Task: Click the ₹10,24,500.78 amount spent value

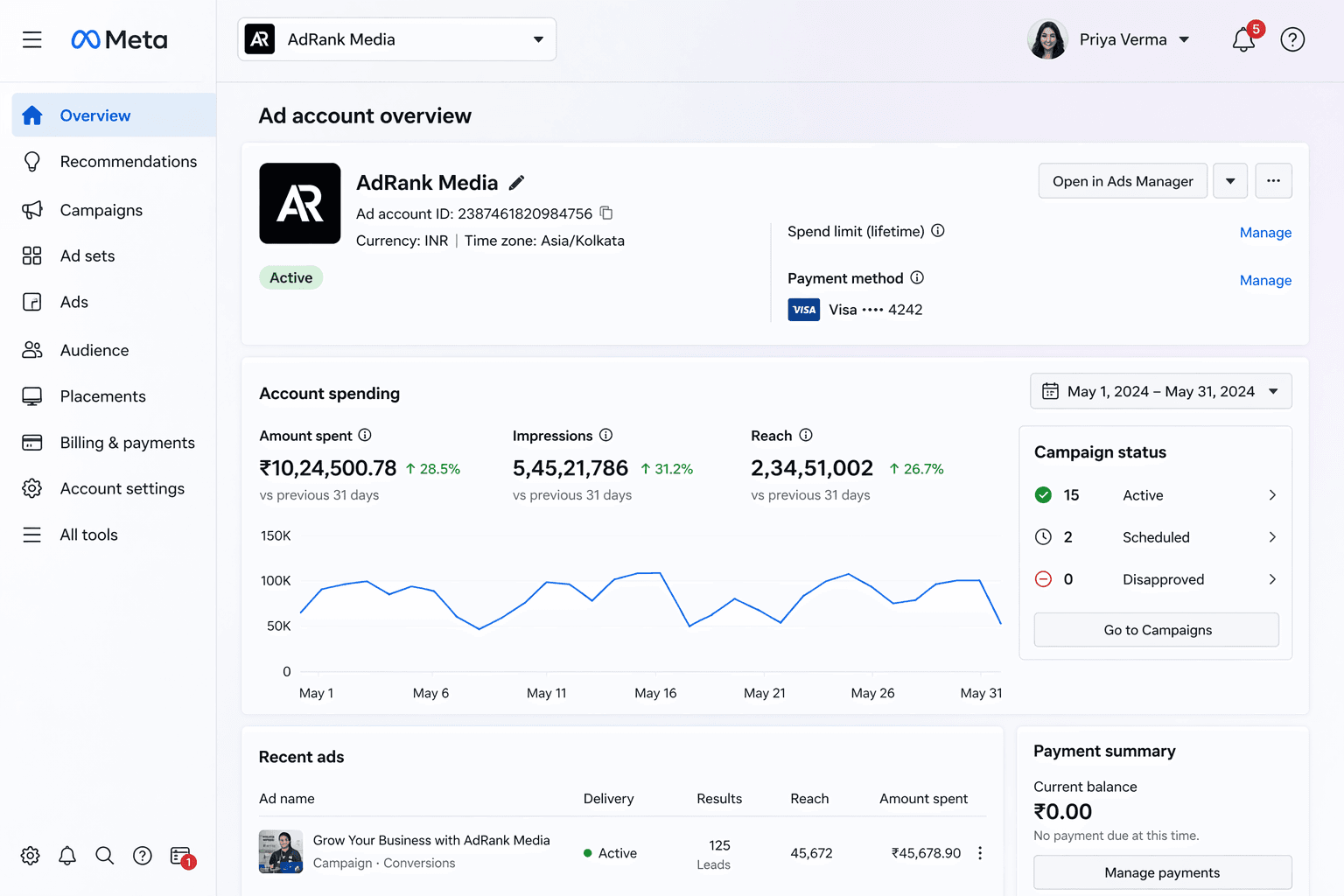Action: pyautogui.click(x=328, y=468)
